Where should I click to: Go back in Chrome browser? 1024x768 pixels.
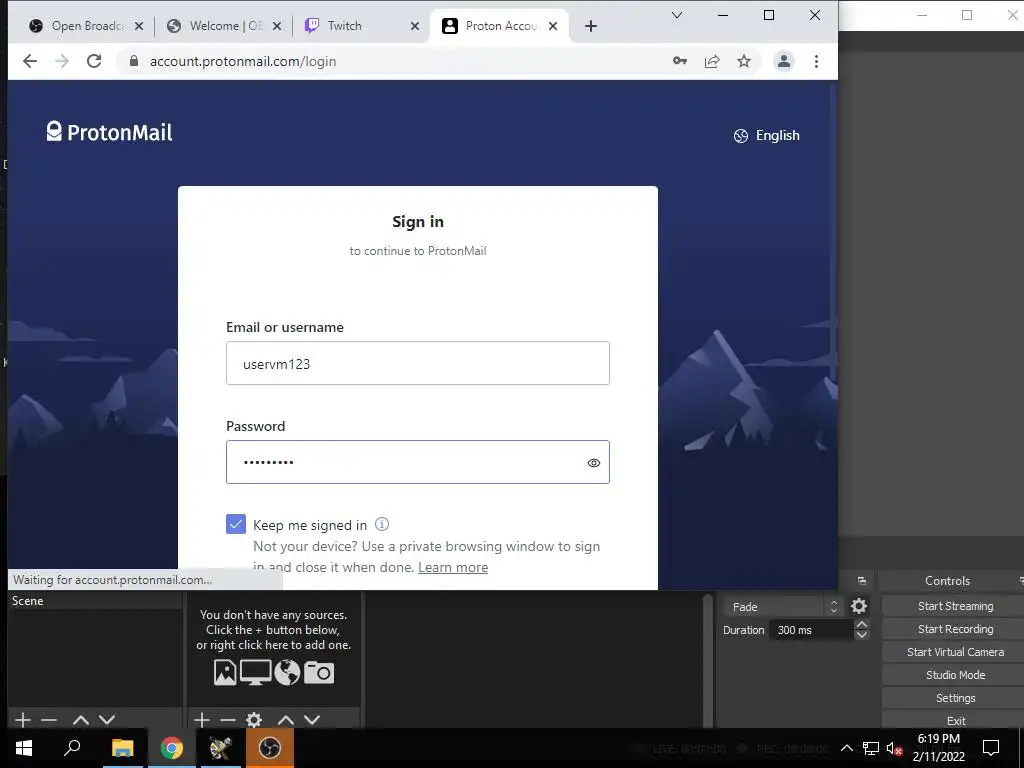tap(30, 61)
